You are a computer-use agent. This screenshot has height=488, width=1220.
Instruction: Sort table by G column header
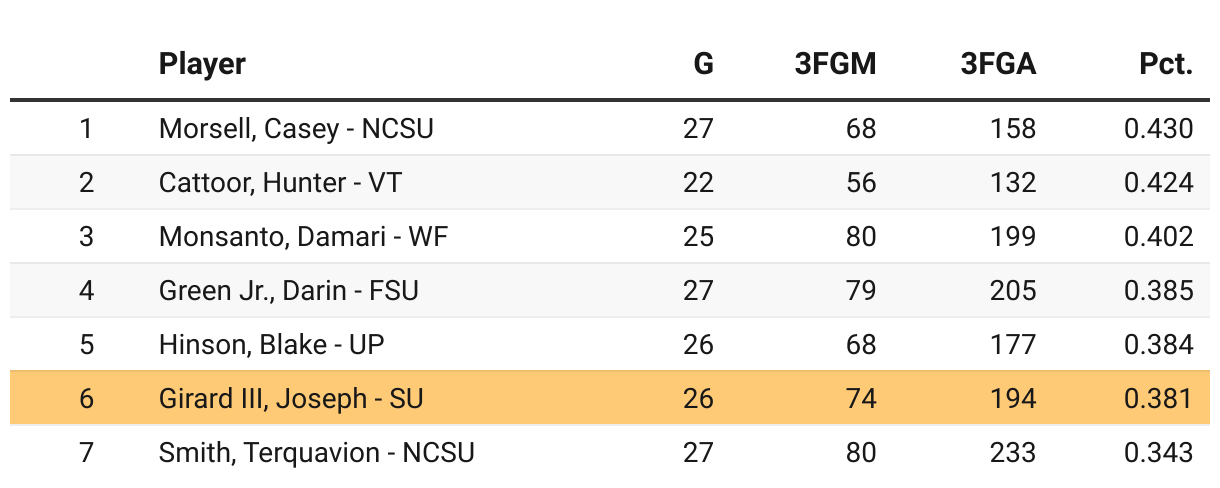point(703,65)
